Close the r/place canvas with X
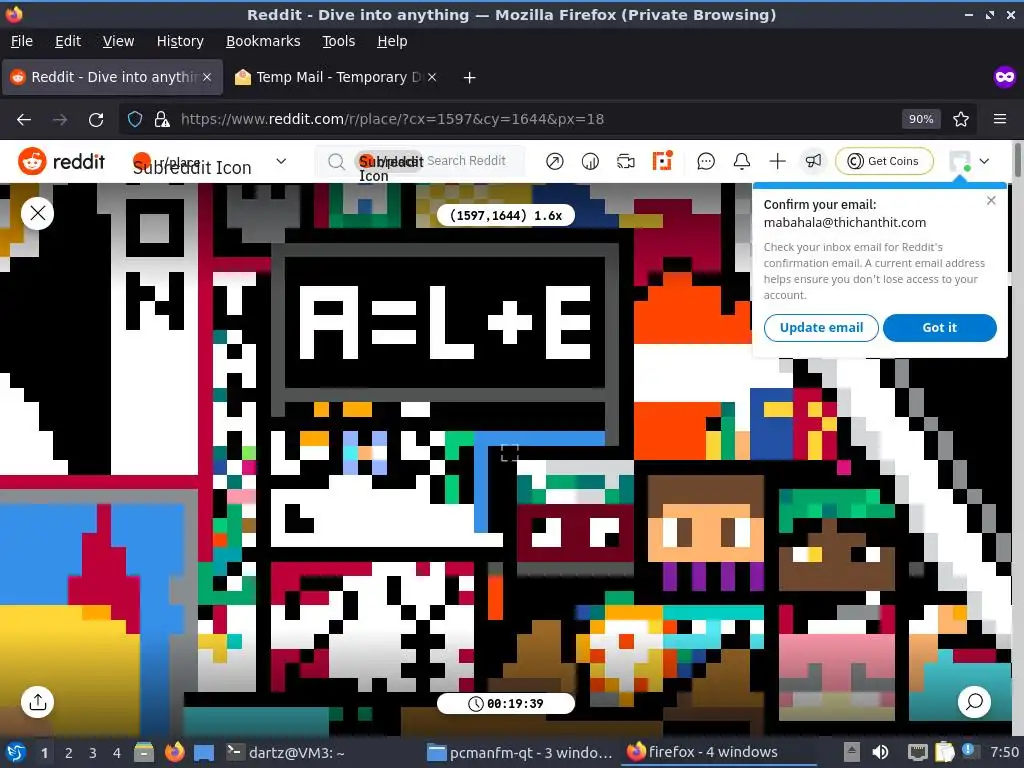This screenshot has height=768, width=1024. pos(37,213)
